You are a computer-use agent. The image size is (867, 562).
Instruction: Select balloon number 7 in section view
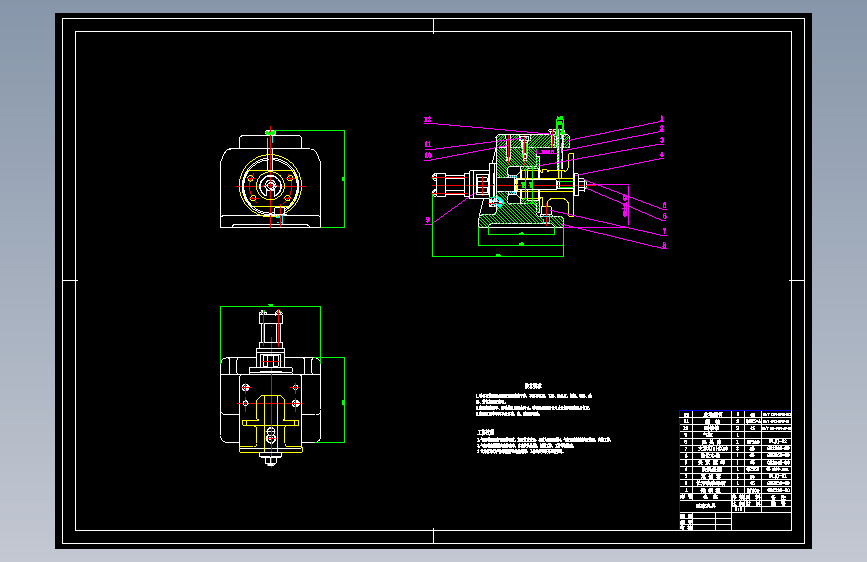coord(664,231)
